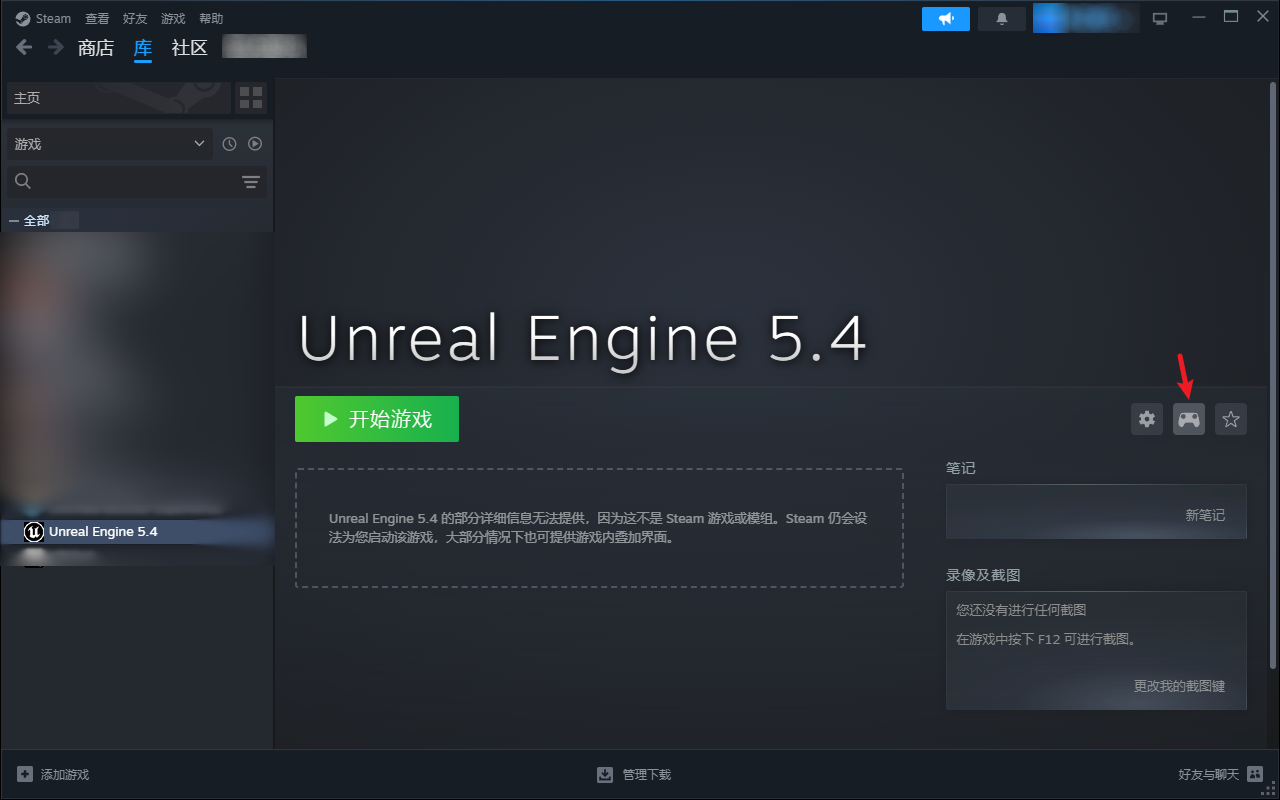Image resolution: width=1280 pixels, height=800 pixels.
Task: Click the Unreal Engine logo icon in list
Action: [x=34, y=531]
